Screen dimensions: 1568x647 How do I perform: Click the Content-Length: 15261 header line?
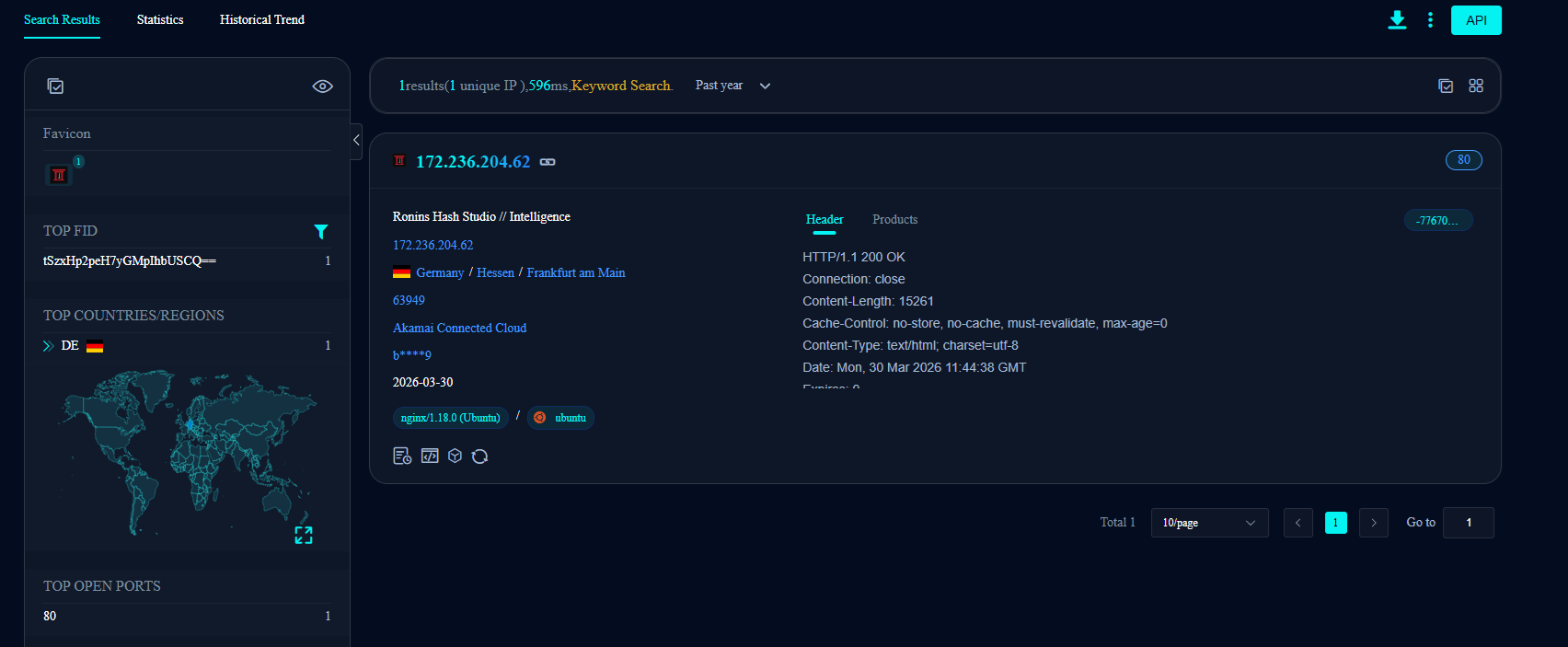[868, 301]
